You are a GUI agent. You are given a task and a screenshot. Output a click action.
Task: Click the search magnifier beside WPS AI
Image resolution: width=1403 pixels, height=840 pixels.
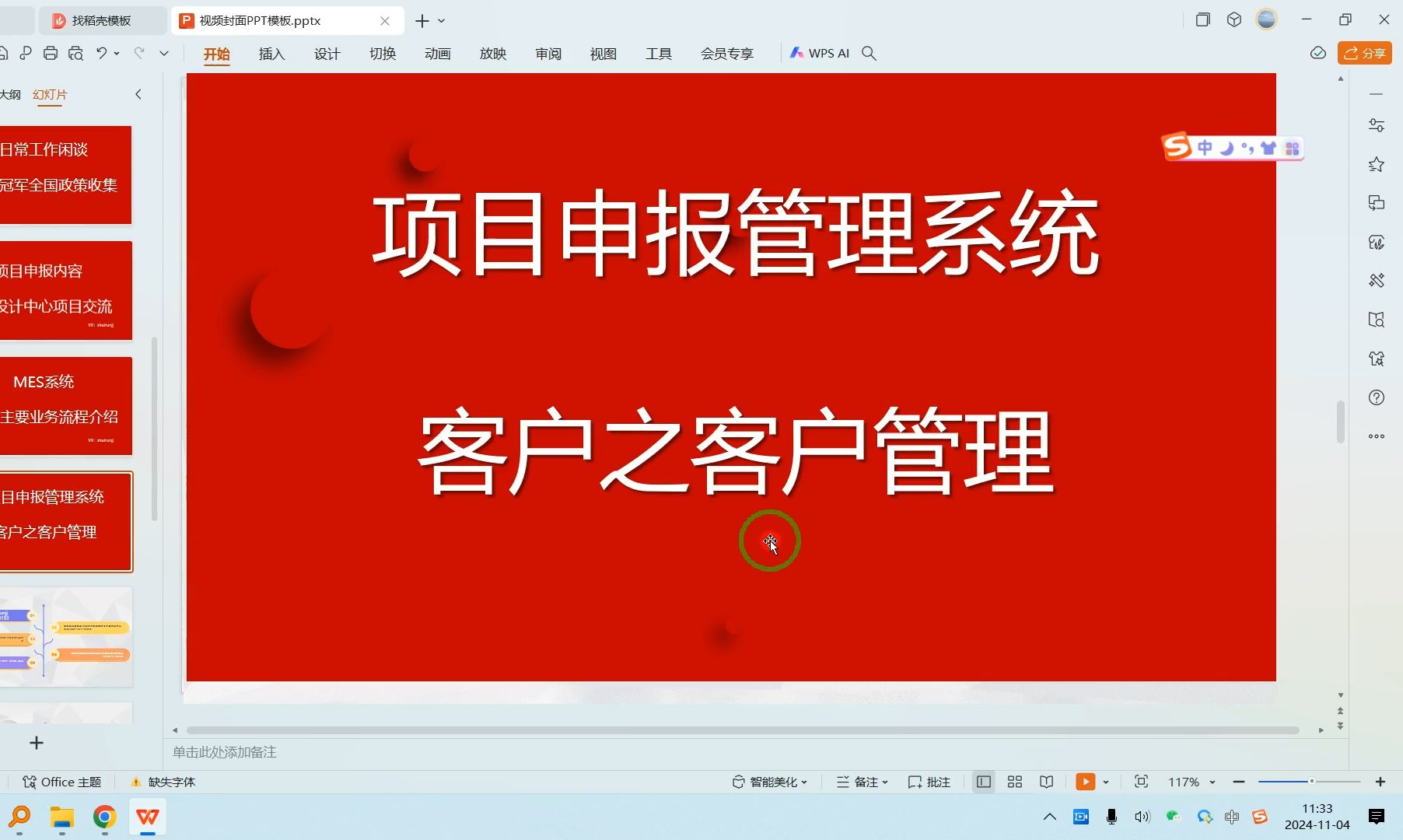tap(869, 53)
